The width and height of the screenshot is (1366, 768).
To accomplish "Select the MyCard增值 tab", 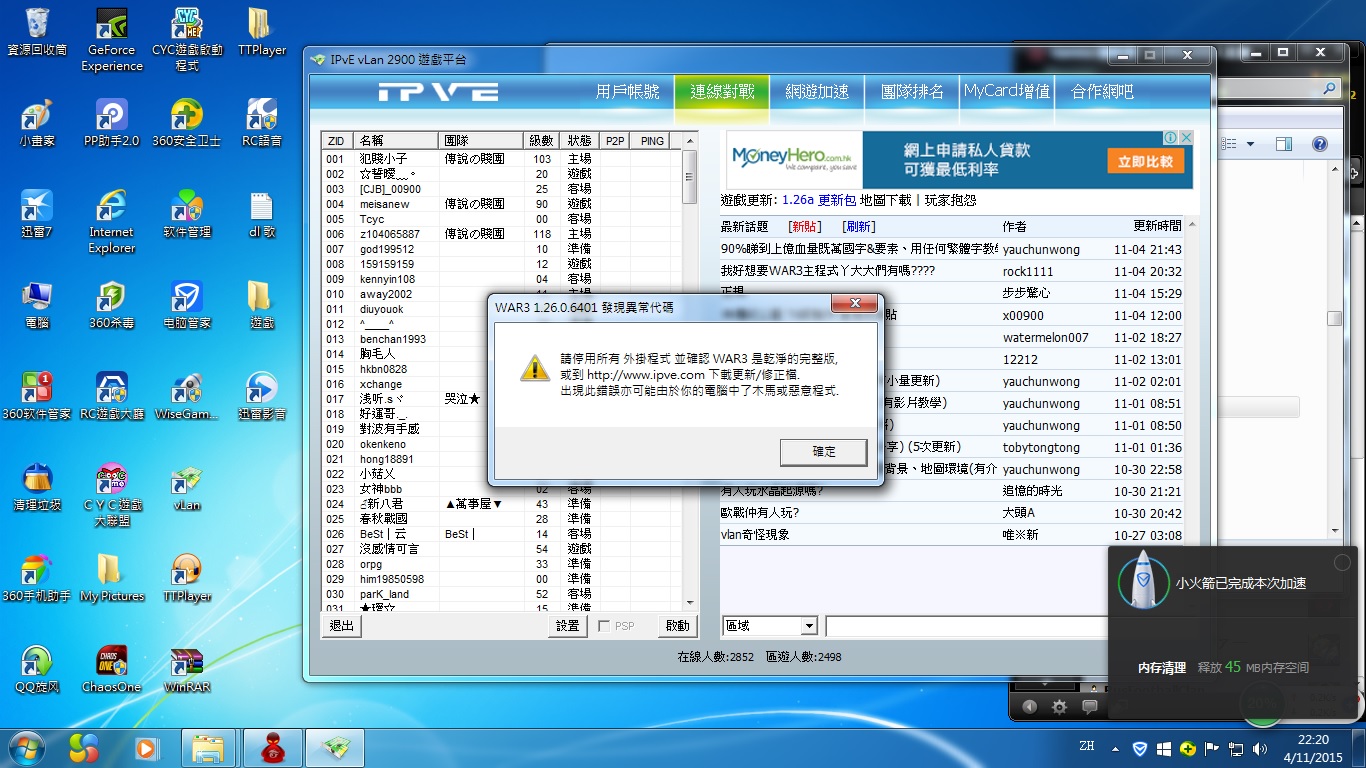I will [x=1007, y=92].
